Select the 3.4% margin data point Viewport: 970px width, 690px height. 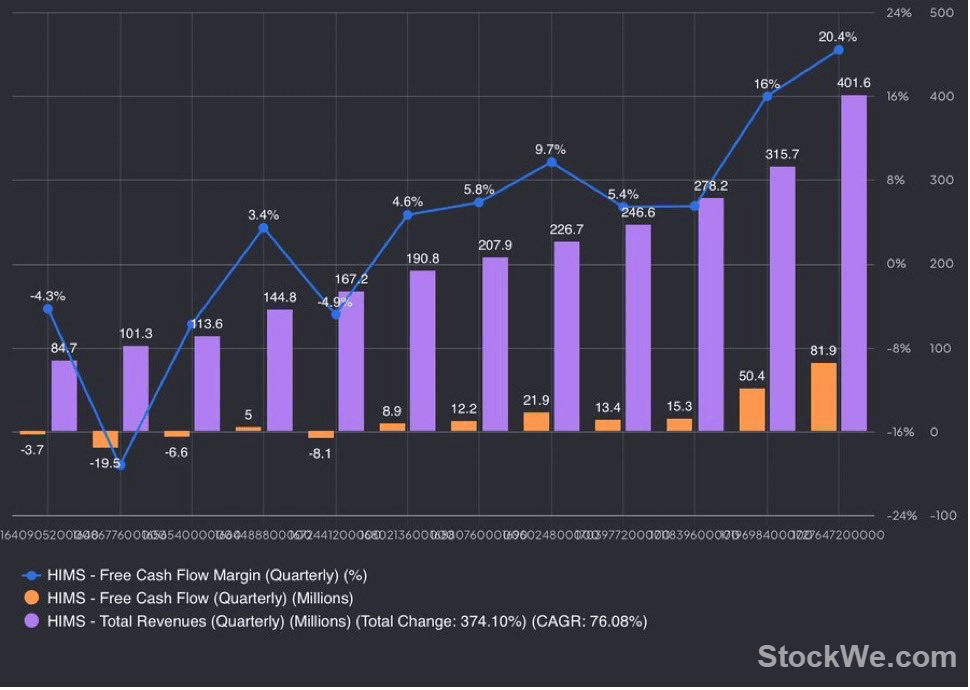(x=264, y=228)
